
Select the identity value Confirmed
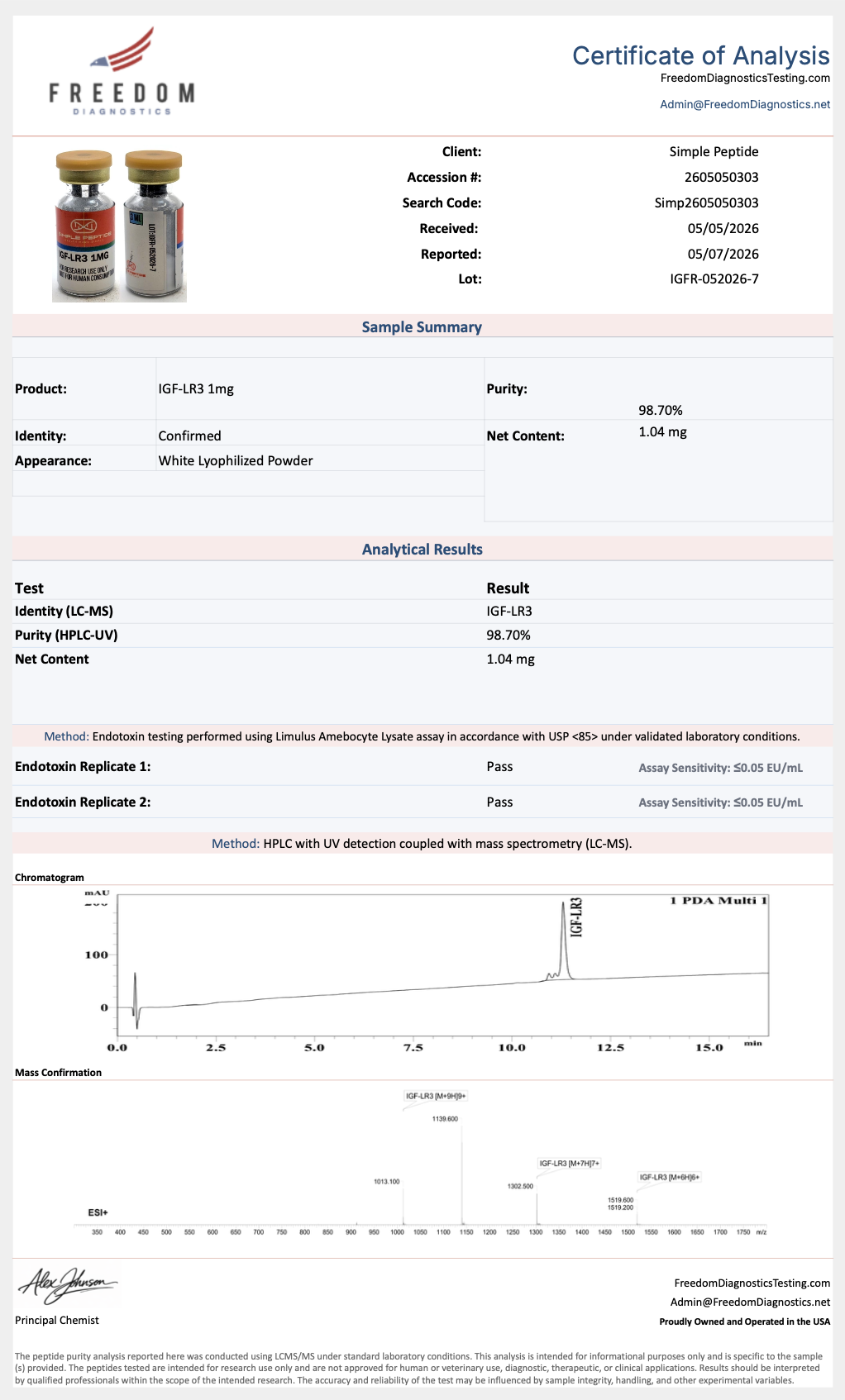190,436
